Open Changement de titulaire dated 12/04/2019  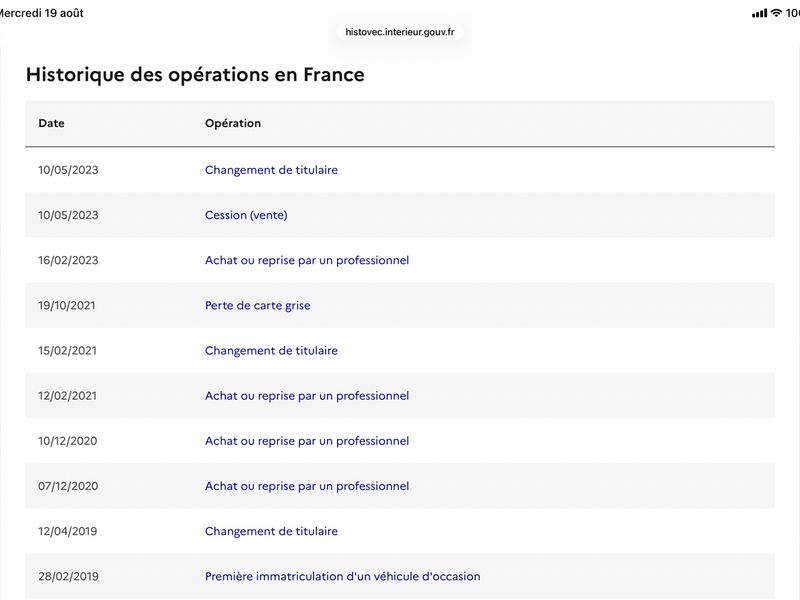(271, 531)
